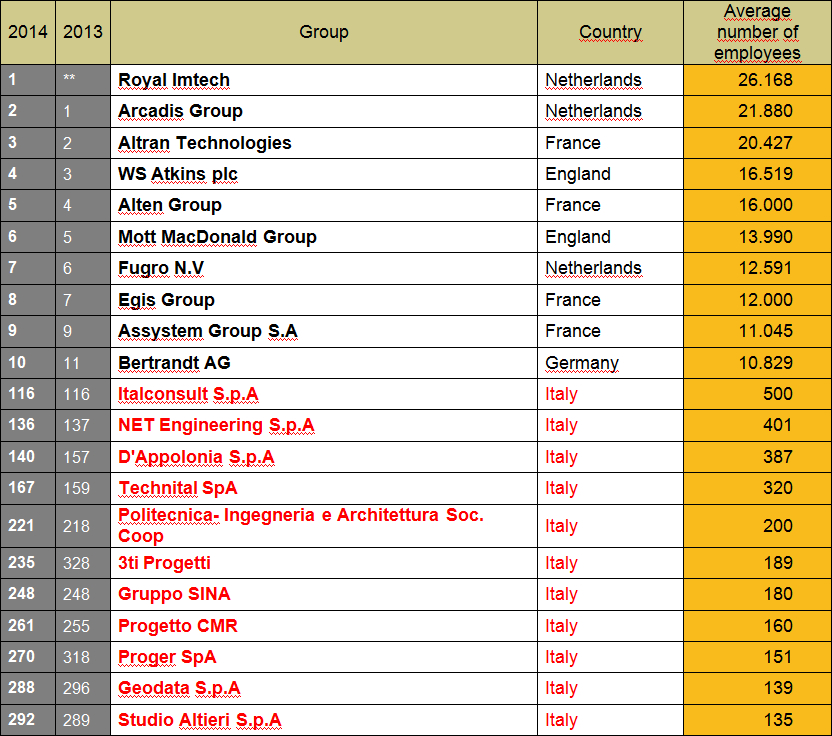Click the 'Italconsult S.p.A' cell

pyautogui.click(x=324, y=394)
